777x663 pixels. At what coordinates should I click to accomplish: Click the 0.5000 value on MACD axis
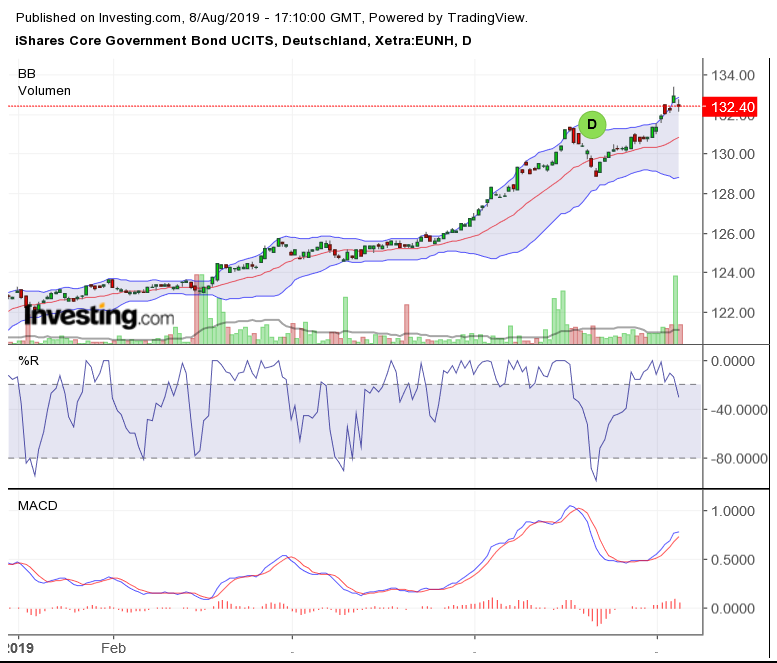[x=733, y=559]
